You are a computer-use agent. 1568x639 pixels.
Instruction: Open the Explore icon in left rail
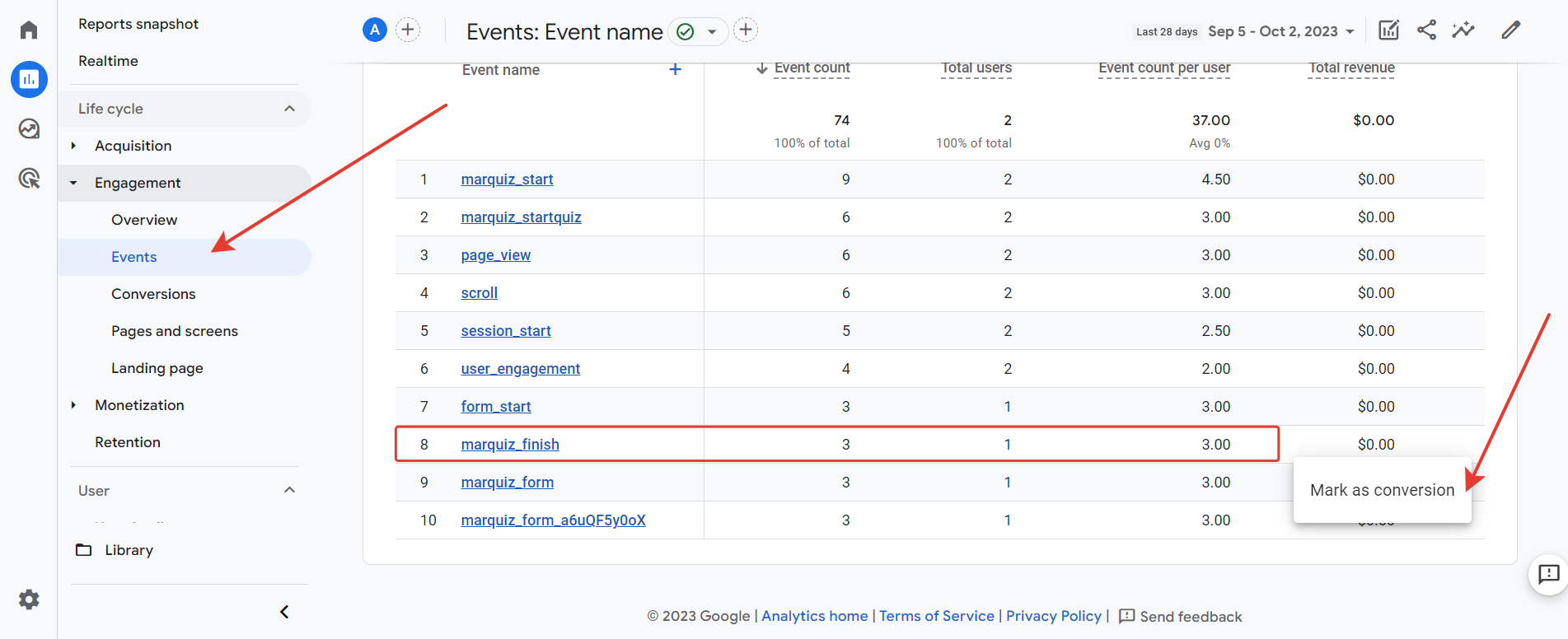point(29,128)
